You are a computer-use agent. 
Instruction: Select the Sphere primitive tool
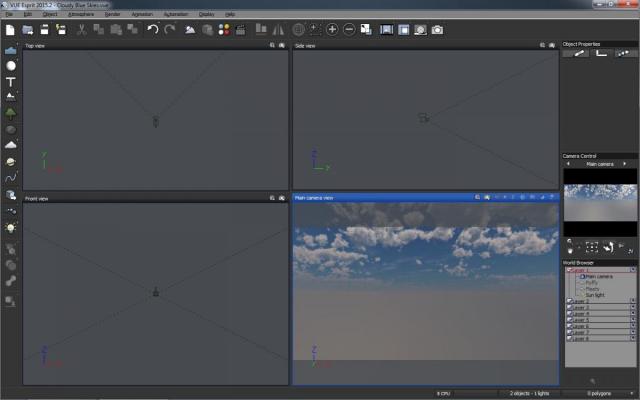coord(11,66)
